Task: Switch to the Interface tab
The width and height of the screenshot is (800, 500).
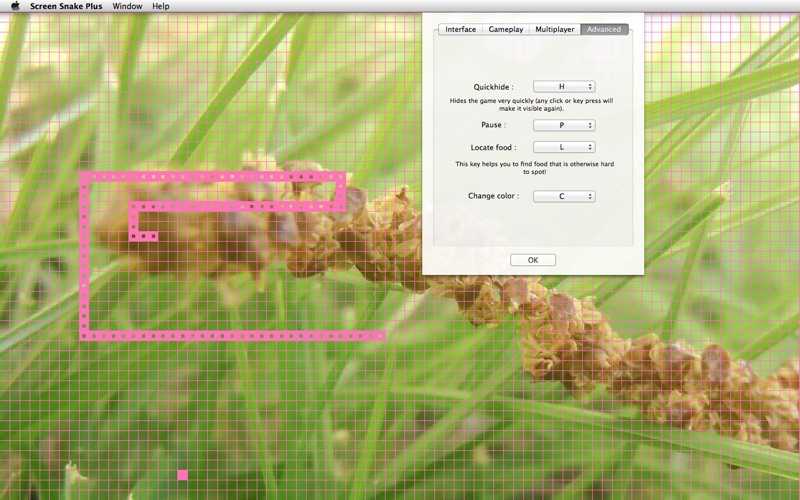Action: (x=460, y=29)
